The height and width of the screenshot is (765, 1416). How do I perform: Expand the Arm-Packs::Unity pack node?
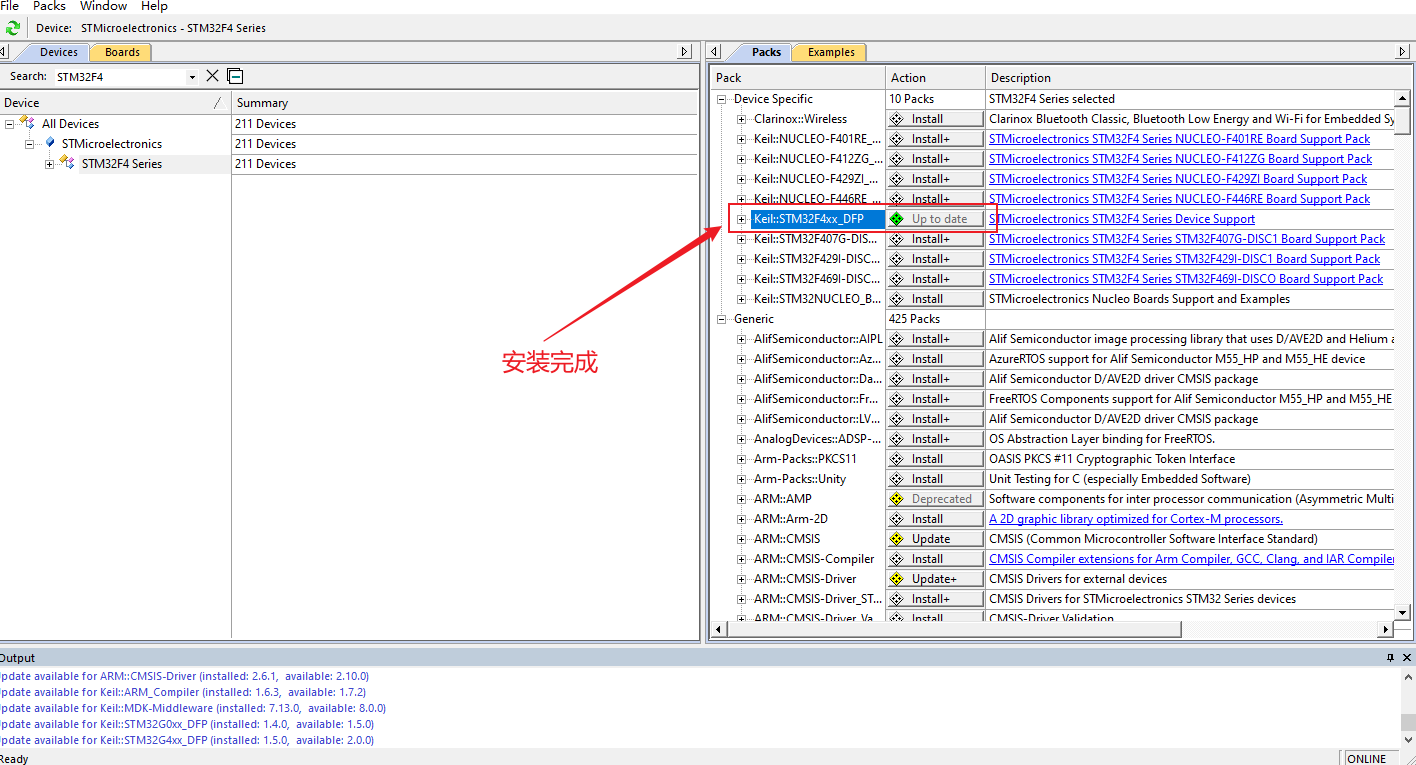[x=742, y=479]
